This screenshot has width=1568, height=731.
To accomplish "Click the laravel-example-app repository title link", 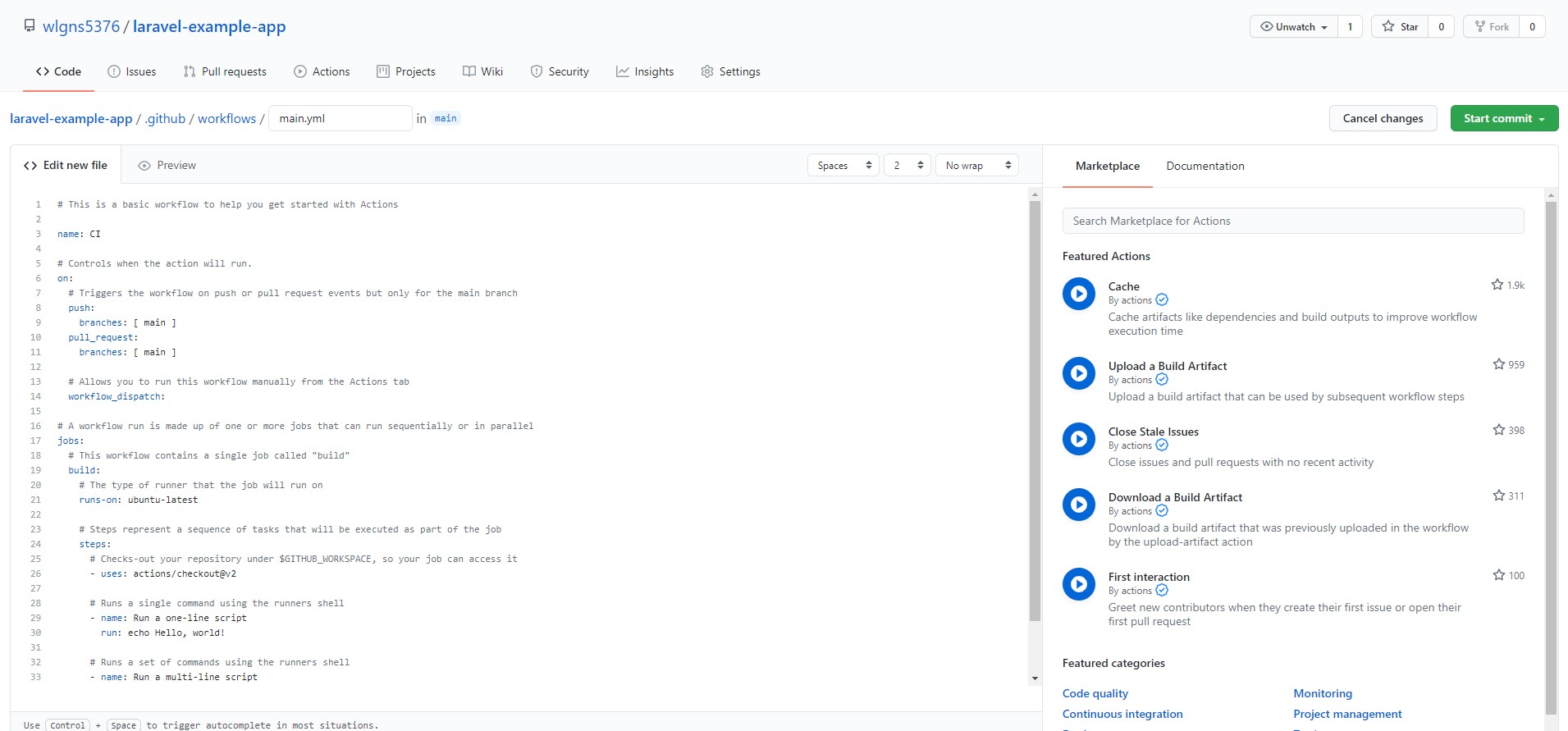I will [209, 26].
